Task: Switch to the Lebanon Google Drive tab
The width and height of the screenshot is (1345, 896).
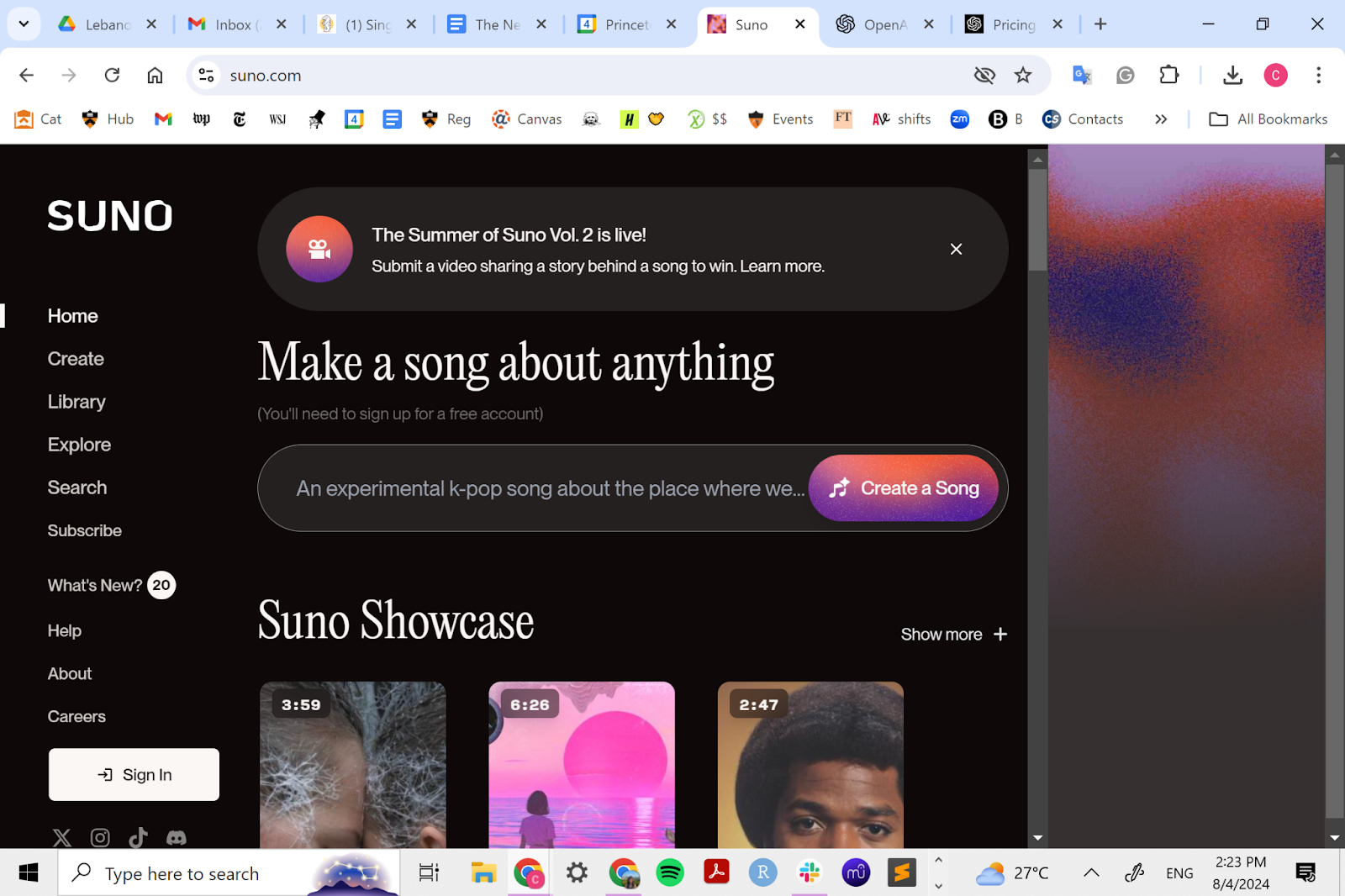Action: point(108,24)
